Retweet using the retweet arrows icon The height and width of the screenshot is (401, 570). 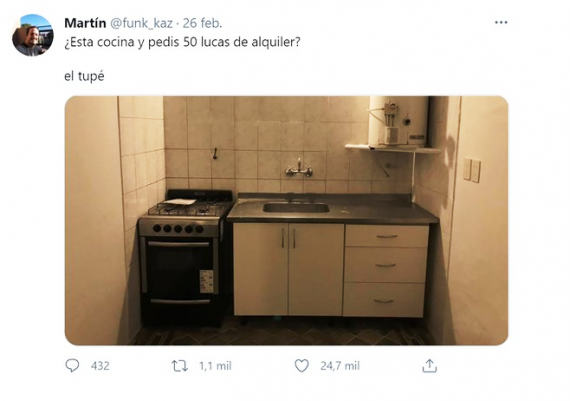180,366
